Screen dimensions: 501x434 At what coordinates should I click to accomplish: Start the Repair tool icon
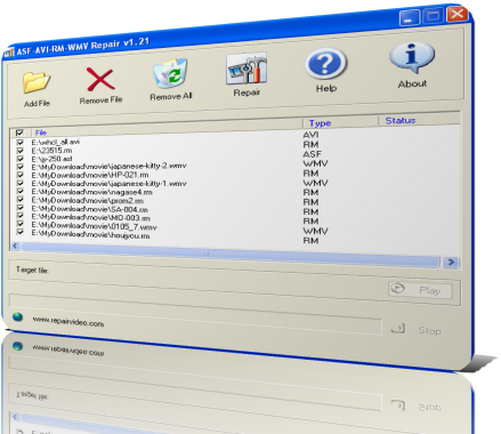246,68
